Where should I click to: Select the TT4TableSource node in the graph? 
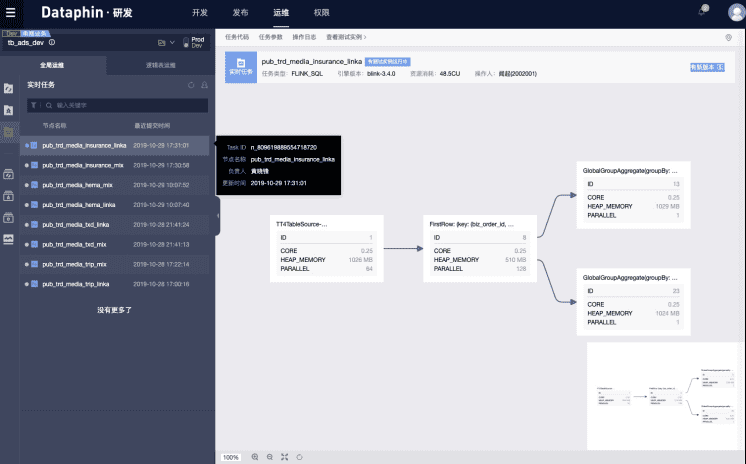327,248
